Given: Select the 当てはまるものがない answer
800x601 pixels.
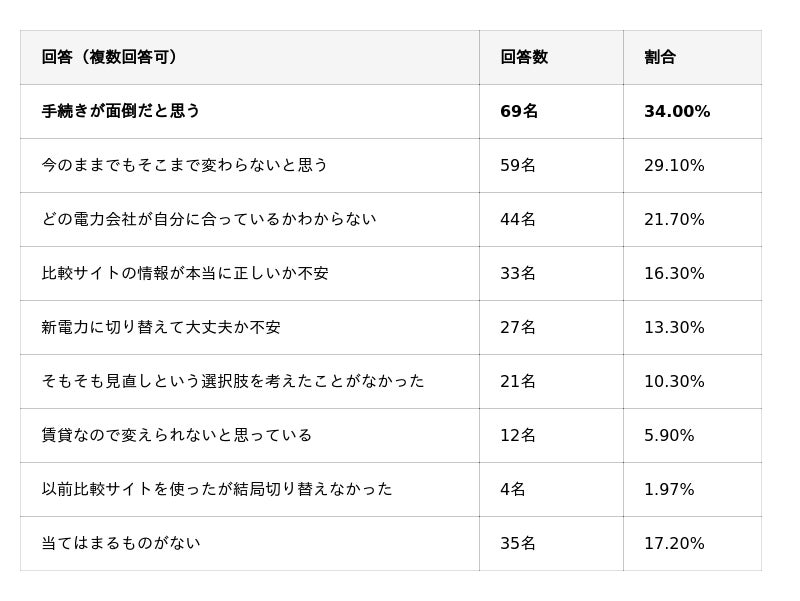Looking at the screenshot, I should 121,543.
